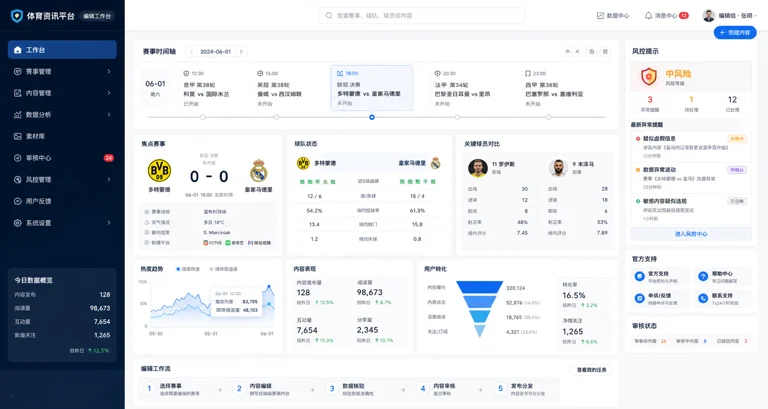Go to next date after 2024-06-01
Viewport: 768px width, 409px height.
click(x=241, y=51)
